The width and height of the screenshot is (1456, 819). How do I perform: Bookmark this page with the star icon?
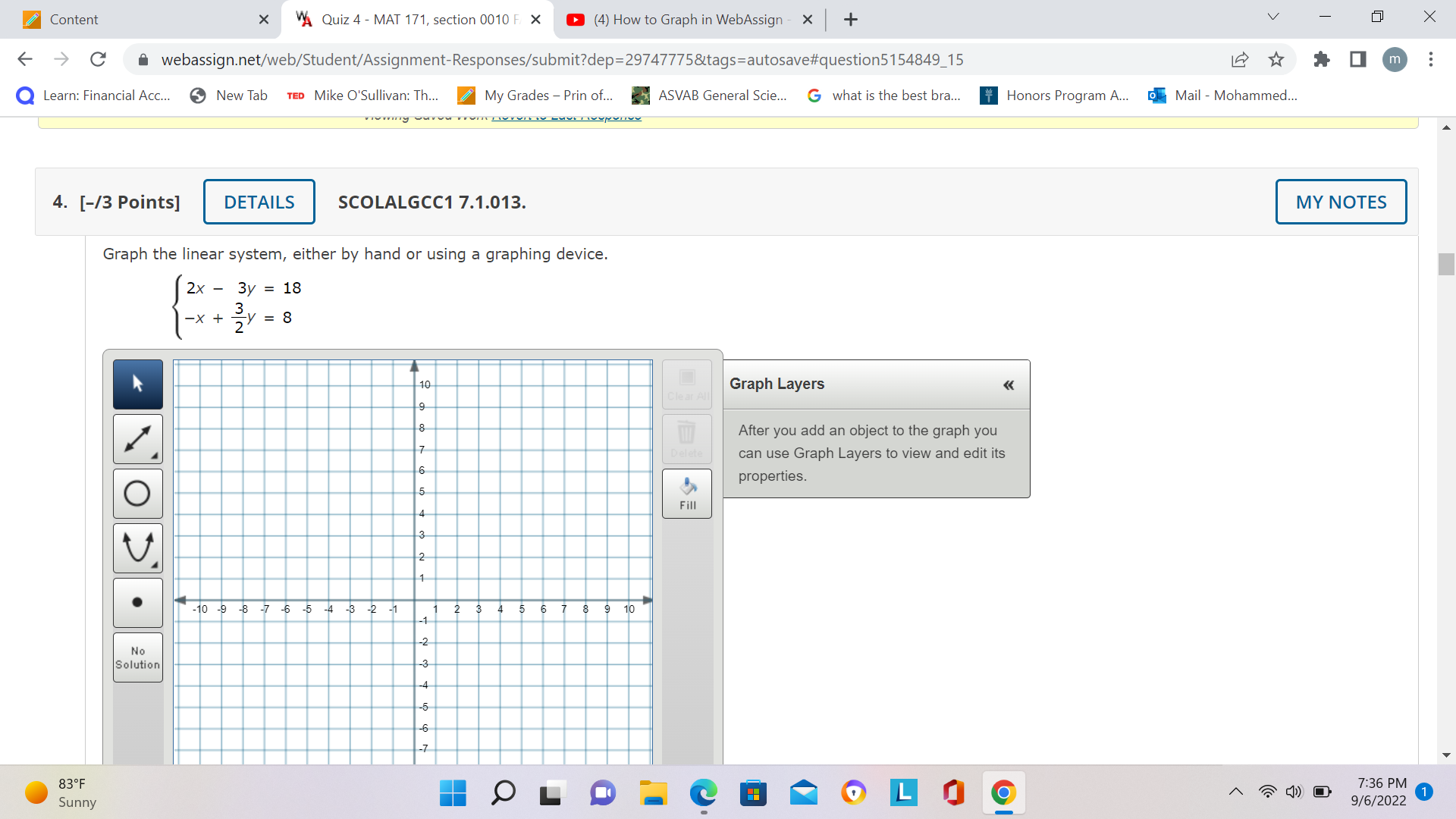pos(1276,60)
